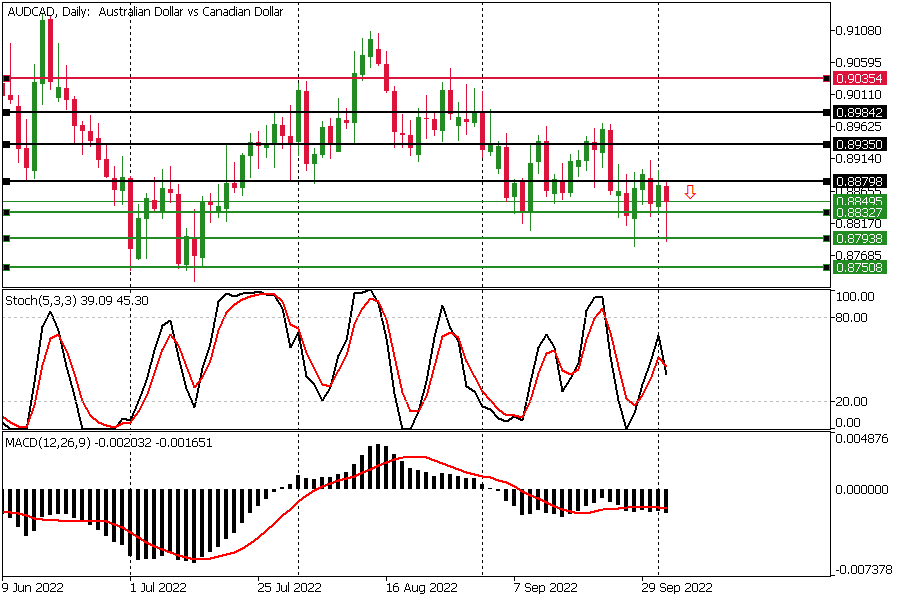The width and height of the screenshot is (900, 600).
Task: Click the MACD(12,26,9) indicator label
Action: coord(108,443)
